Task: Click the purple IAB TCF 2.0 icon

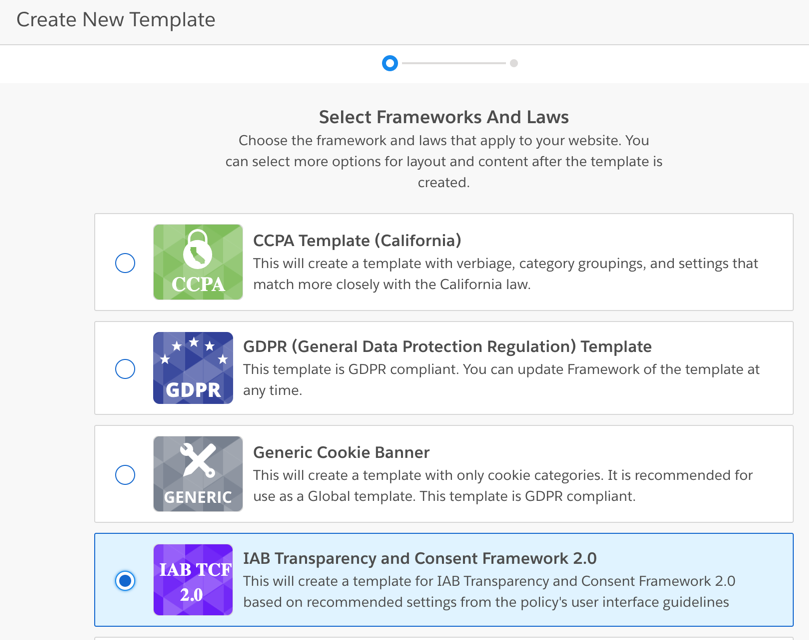Action: (x=193, y=580)
